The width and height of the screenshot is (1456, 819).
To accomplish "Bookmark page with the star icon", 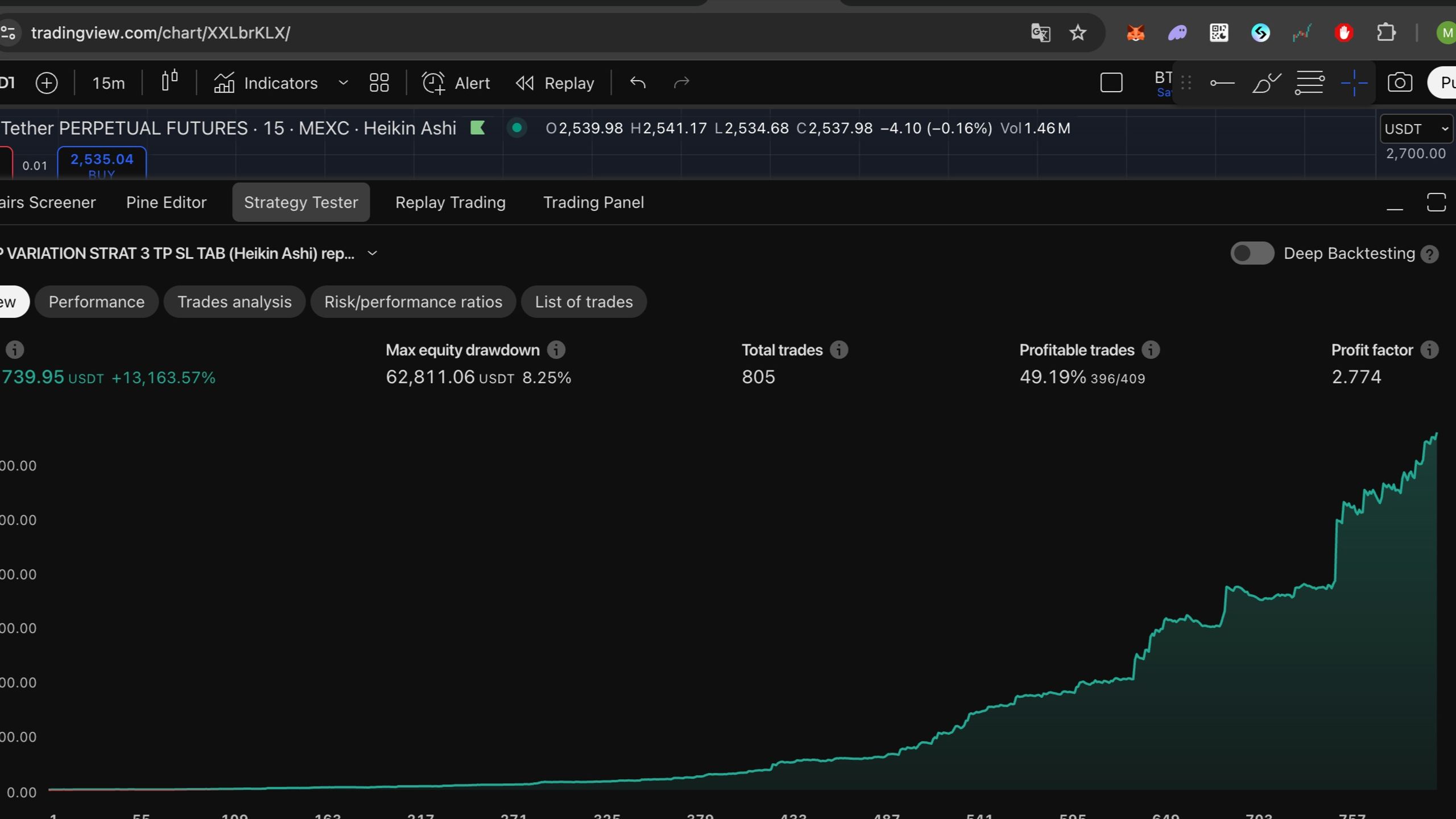I will (x=1078, y=33).
